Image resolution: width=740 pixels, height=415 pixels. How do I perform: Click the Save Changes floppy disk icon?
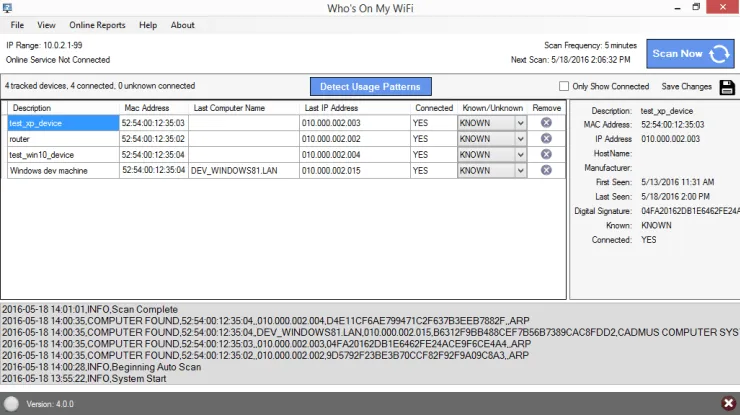click(727, 87)
